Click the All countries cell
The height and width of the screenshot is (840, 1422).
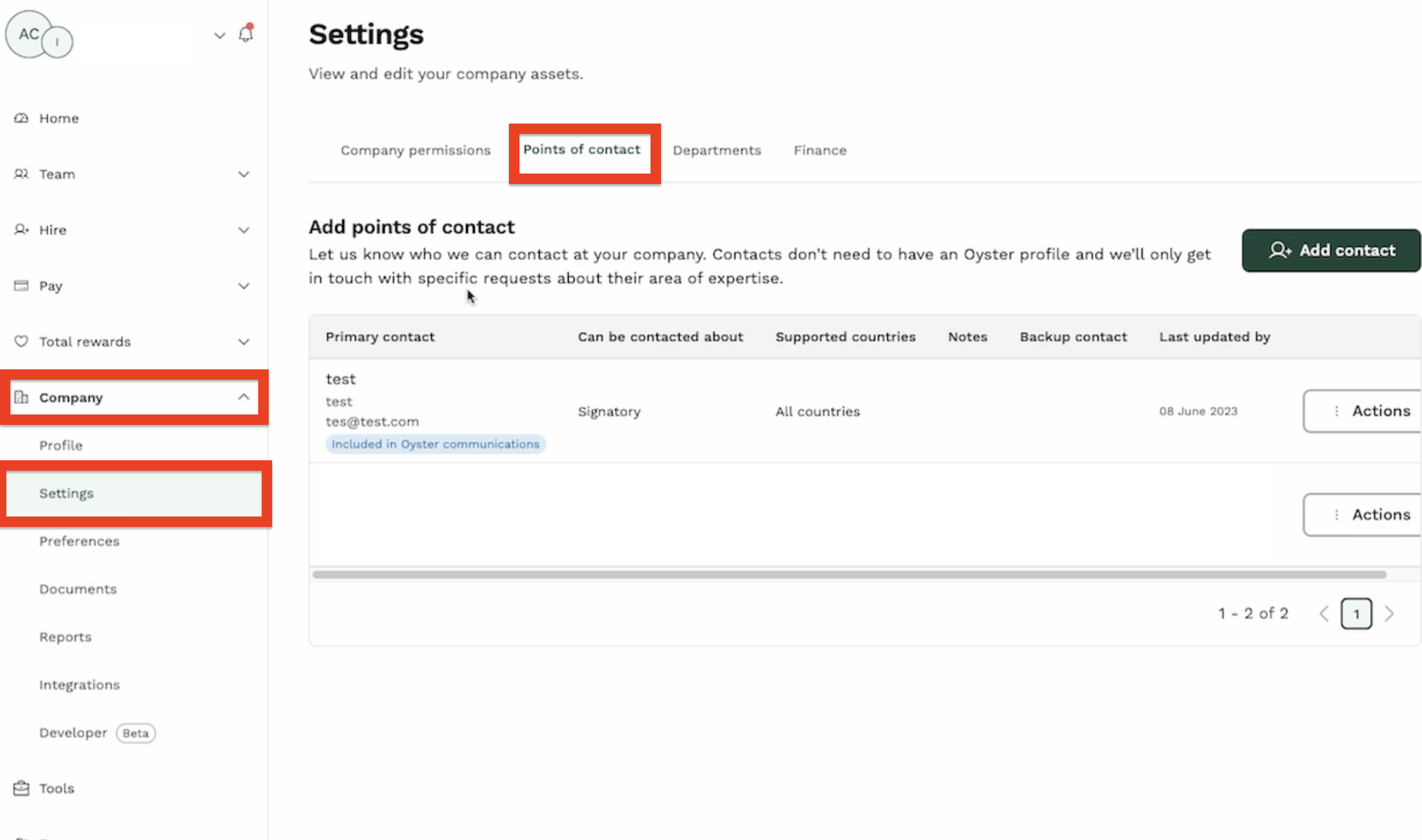point(817,412)
